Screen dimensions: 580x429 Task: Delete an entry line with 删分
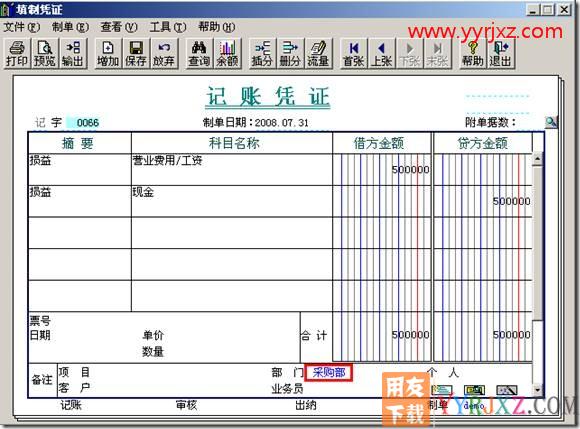click(290, 54)
